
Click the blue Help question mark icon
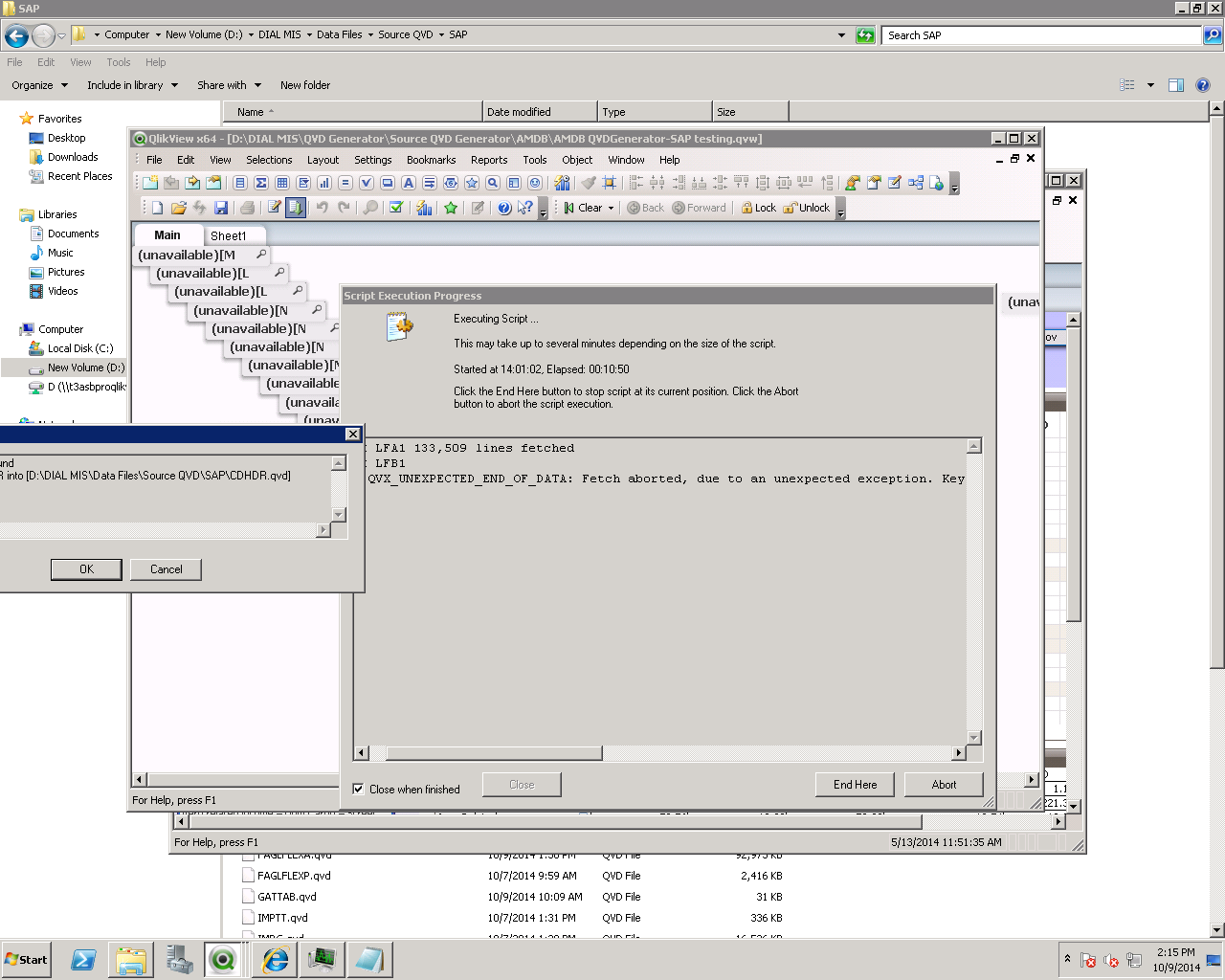504,208
